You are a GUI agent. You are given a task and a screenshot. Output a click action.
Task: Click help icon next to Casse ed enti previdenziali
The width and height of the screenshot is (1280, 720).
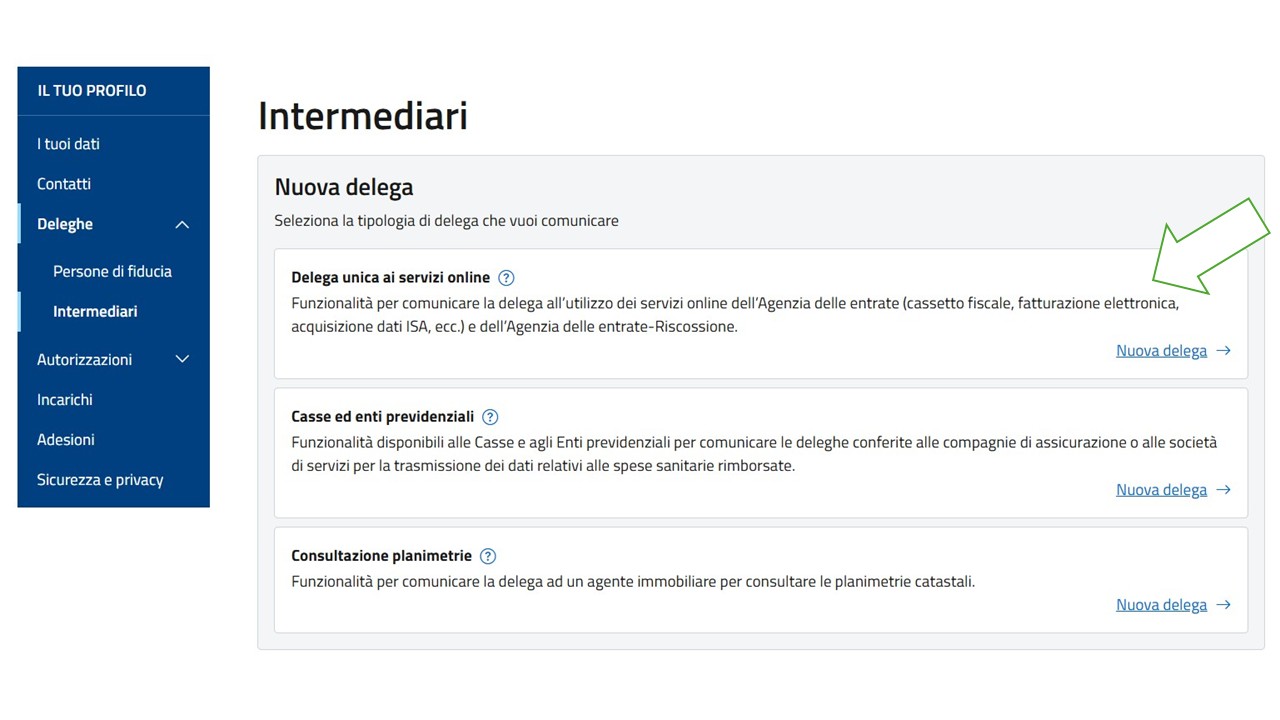pos(490,417)
